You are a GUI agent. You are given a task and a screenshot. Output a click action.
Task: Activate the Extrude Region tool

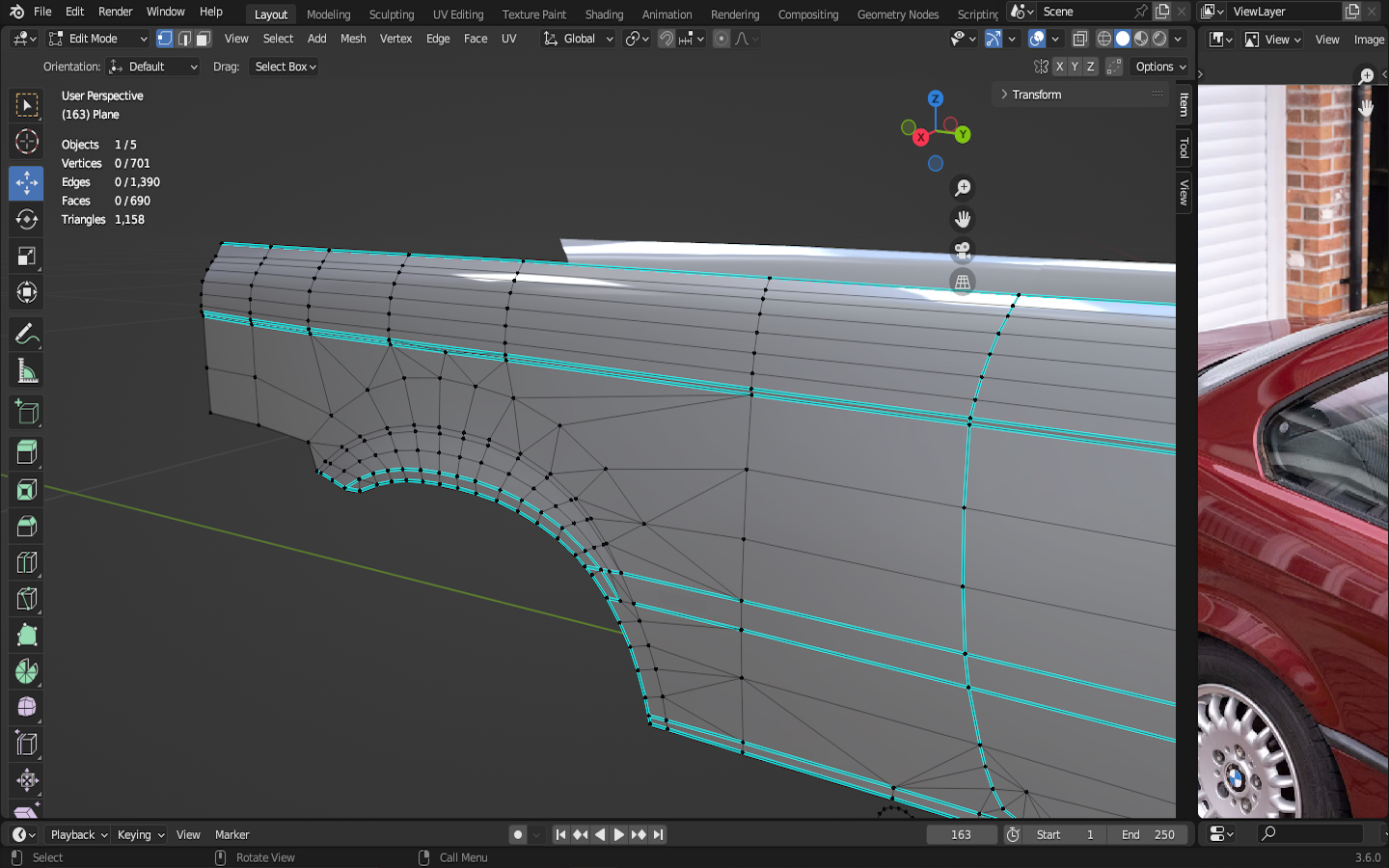(x=26, y=452)
